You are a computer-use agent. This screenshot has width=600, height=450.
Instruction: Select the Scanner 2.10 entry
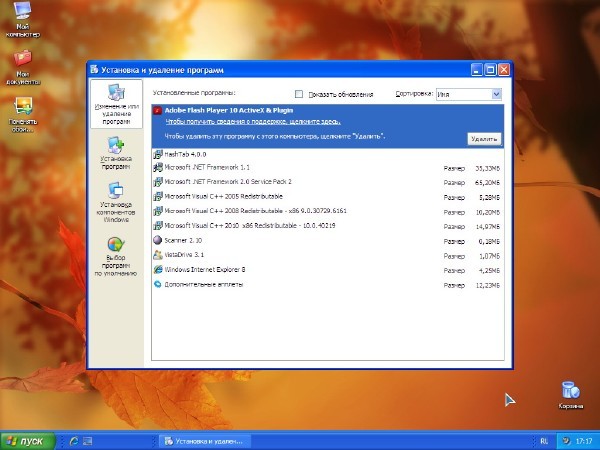[328, 241]
